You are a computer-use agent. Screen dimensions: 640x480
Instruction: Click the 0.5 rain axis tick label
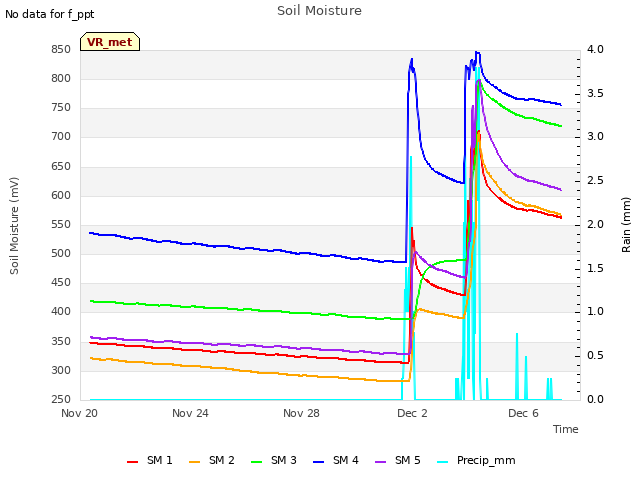(595, 356)
